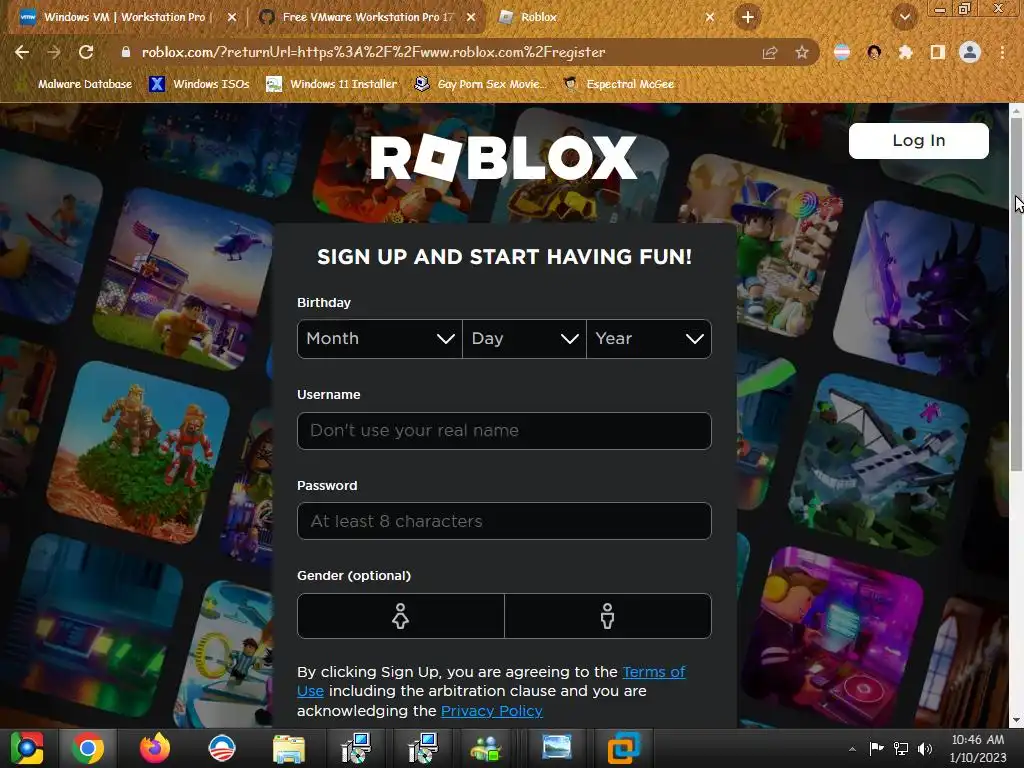Image resolution: width=1024 pixels, height=768 pixels.
Task: Close the Free VMware Workstation tab
Action: pyautogui.click(x=471, y=18)
